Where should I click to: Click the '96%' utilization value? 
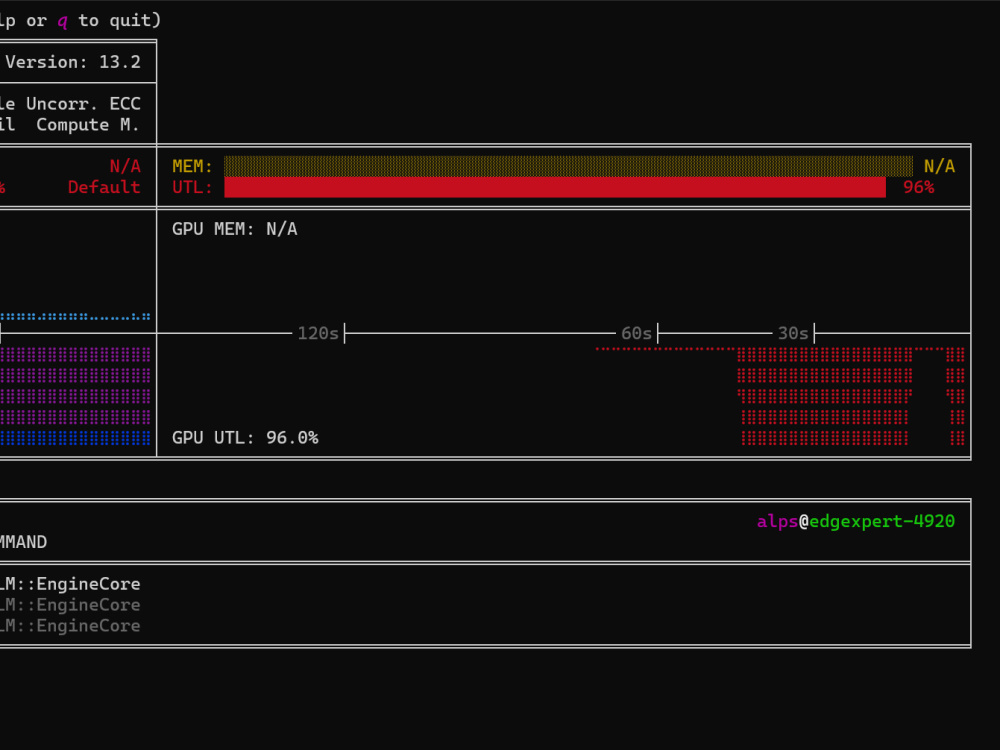[918, 187]
